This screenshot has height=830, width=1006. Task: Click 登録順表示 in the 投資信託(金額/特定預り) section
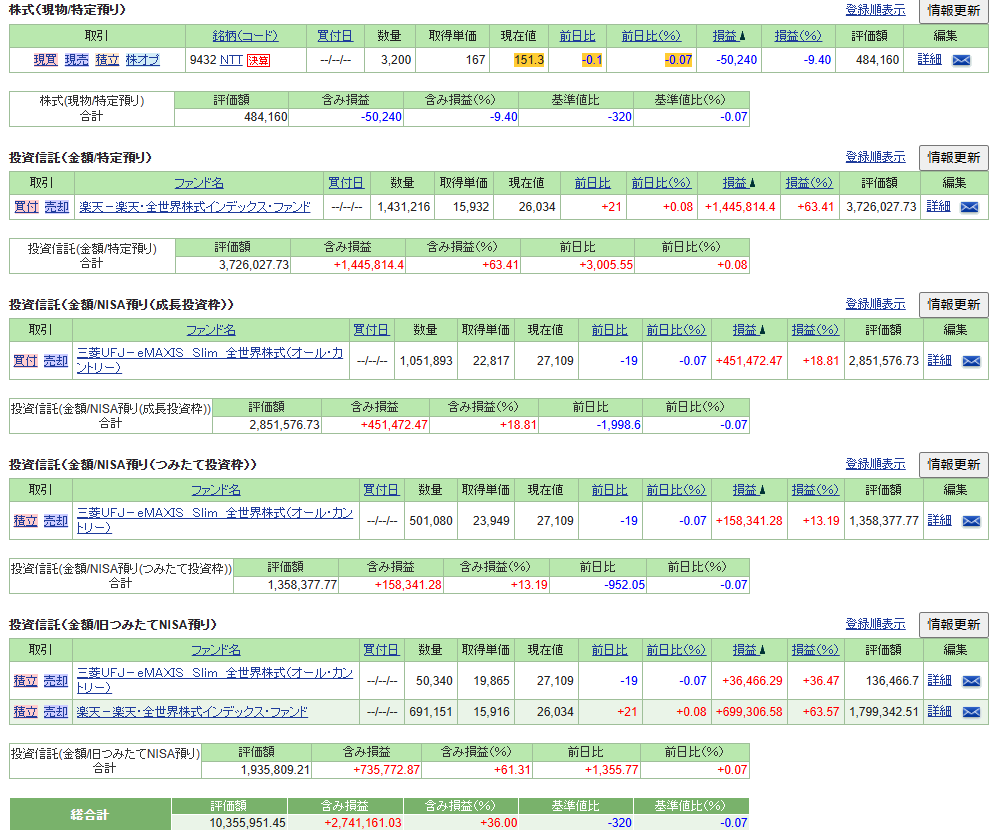[875, 157]
